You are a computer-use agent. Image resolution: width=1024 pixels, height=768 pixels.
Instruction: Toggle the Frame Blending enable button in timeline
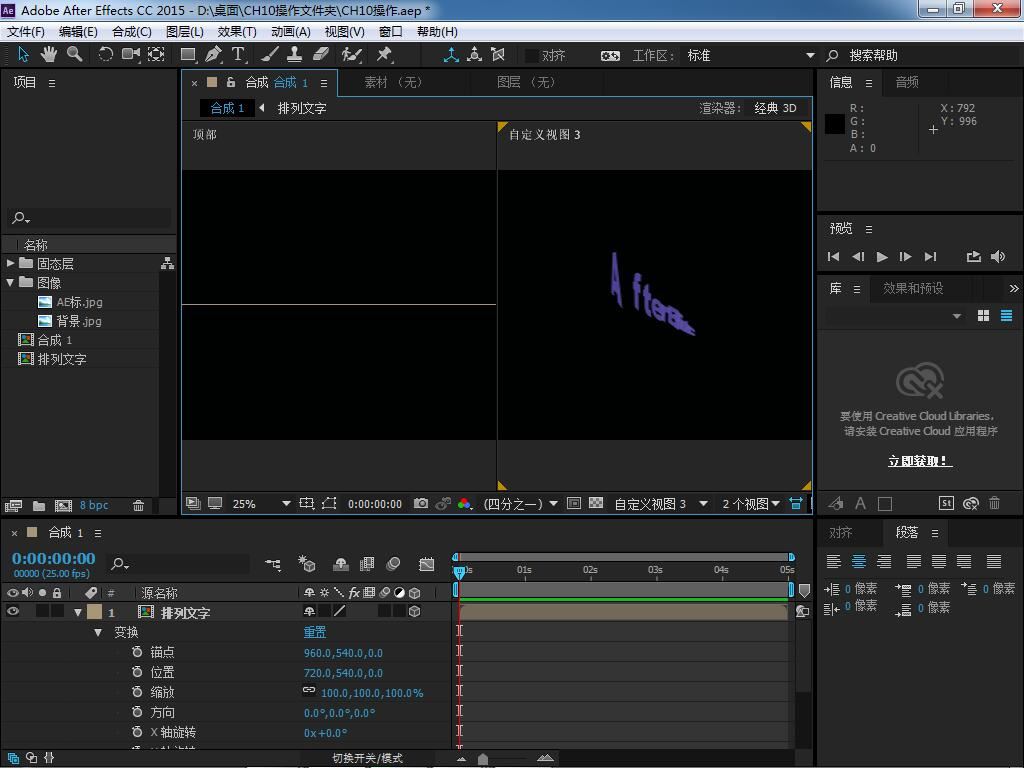point(367,564)
